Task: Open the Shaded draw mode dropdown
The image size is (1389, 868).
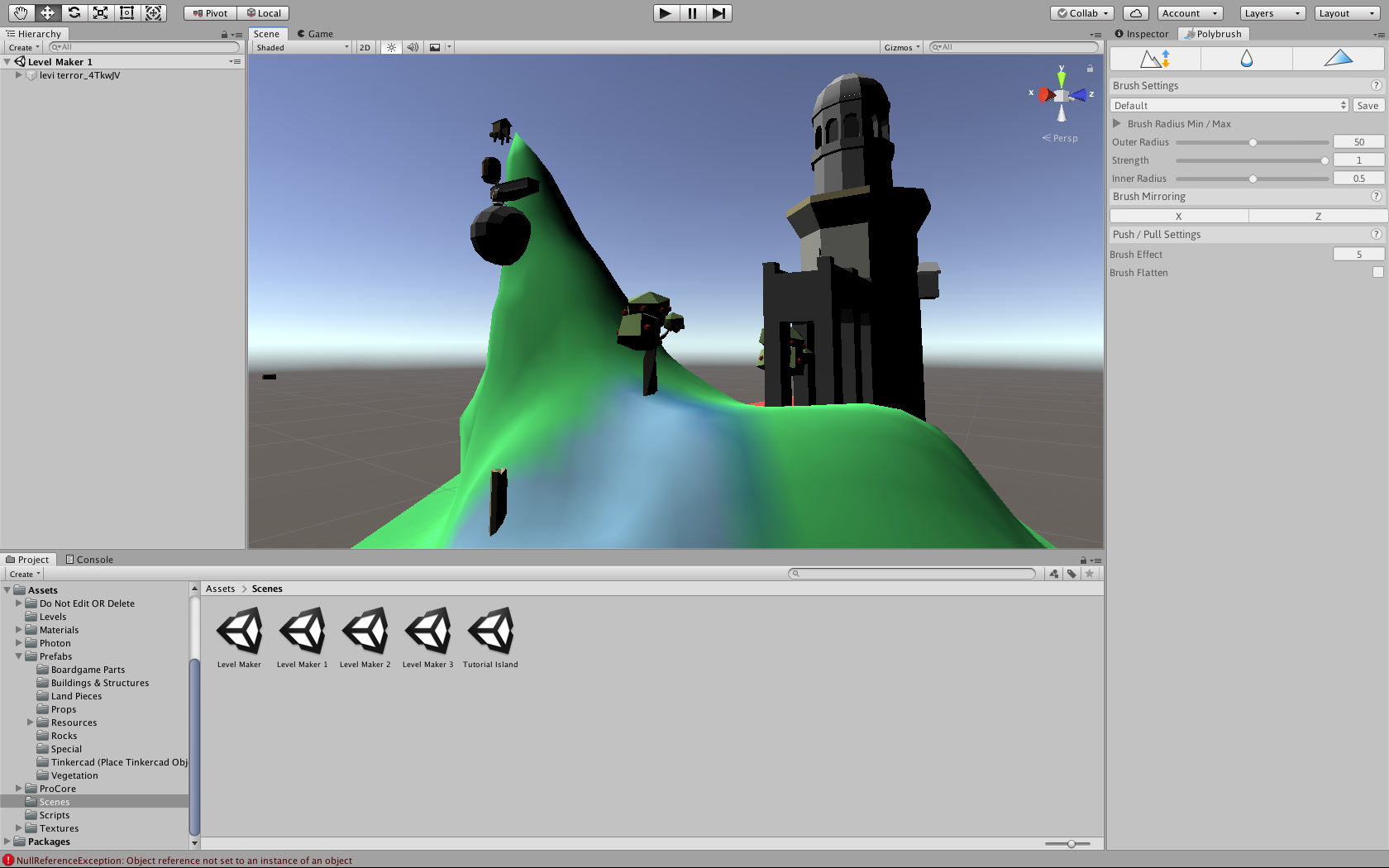Action: coord(302,48)
